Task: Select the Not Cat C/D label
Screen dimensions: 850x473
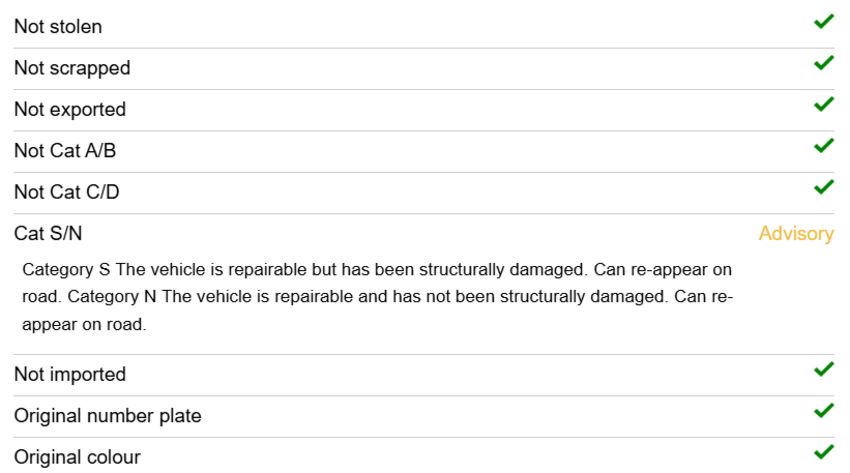Action: 67,192
